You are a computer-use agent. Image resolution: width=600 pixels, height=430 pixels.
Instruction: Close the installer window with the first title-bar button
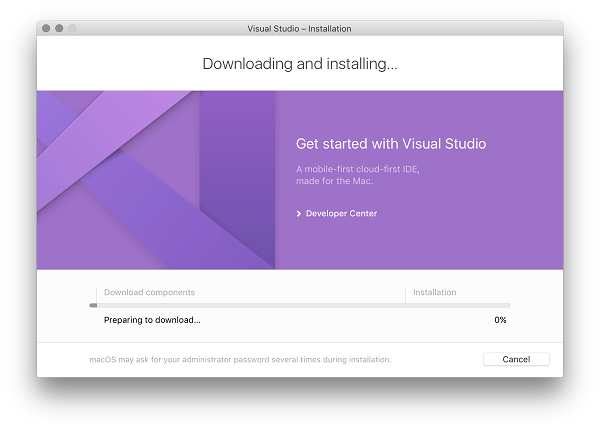coord(46,28)
